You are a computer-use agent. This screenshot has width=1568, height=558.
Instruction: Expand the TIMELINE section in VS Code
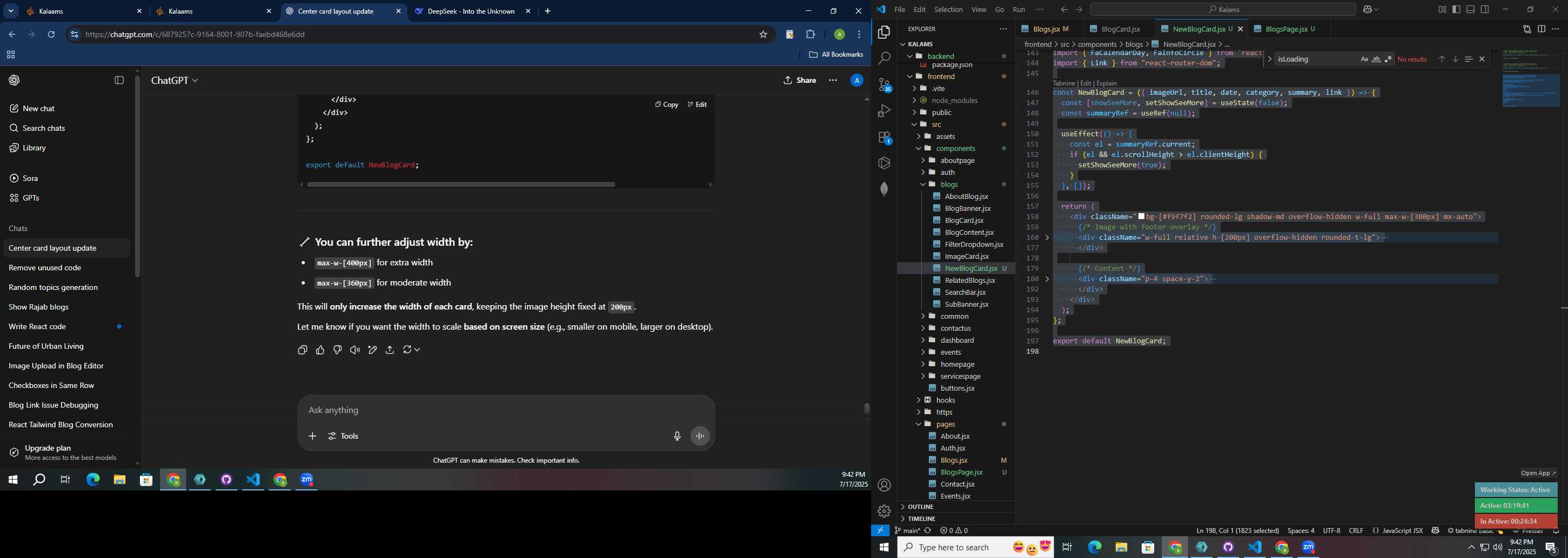click(922, 519)
